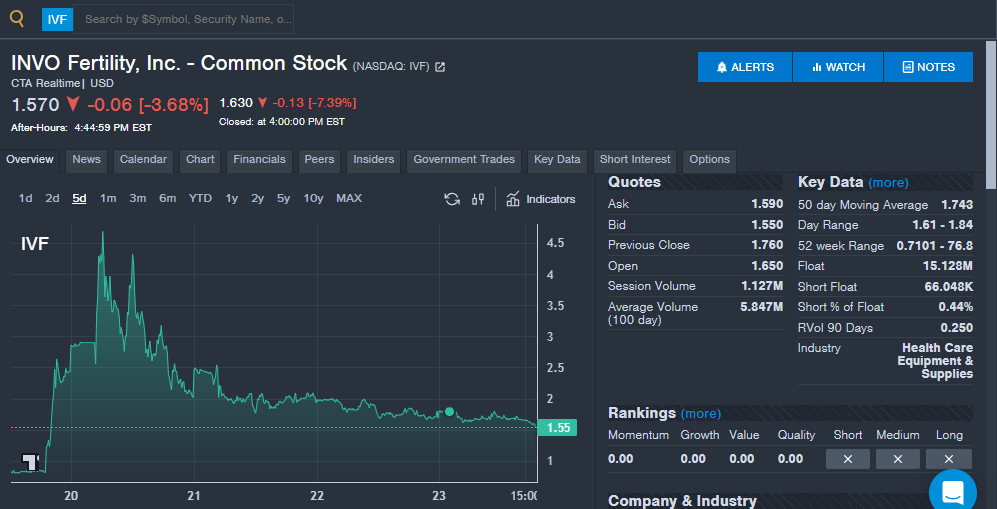This screenshot has width=997, height=509.
Task: Open external link icon beside NASDAQ: IVF
Action: click(x=440, y=67)
